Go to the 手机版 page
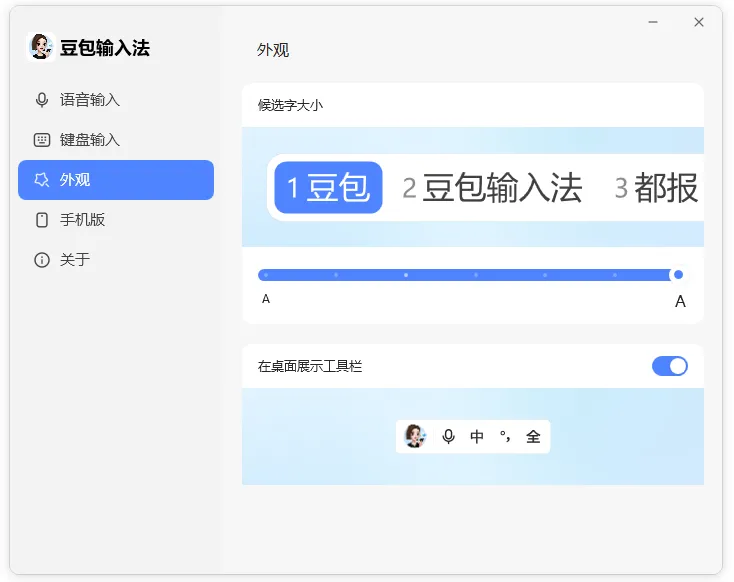This screenshot has width=734, height=582. point(116,220)
